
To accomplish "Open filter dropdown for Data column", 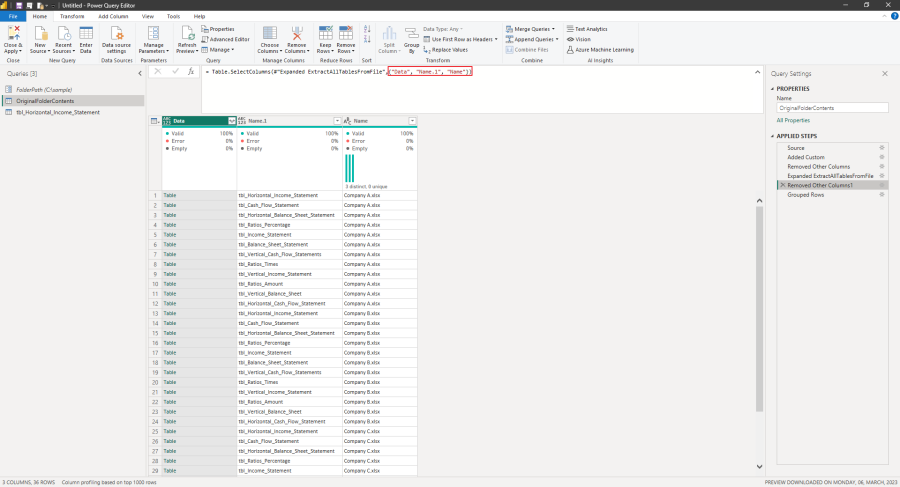I will (x=232, y=121).
